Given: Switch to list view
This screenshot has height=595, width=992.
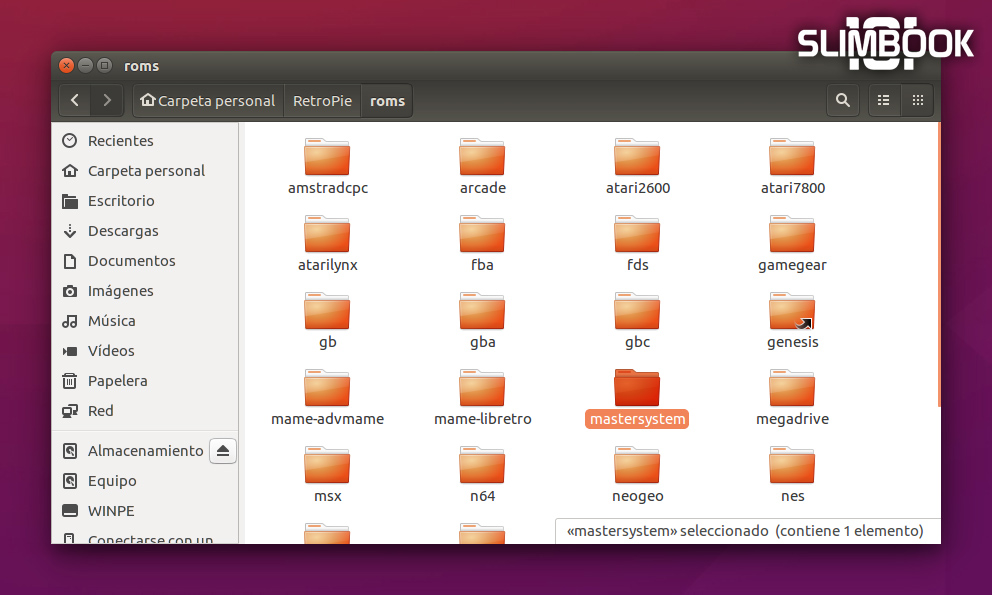Looking at the screenshot, I should [x=883, y=100].
